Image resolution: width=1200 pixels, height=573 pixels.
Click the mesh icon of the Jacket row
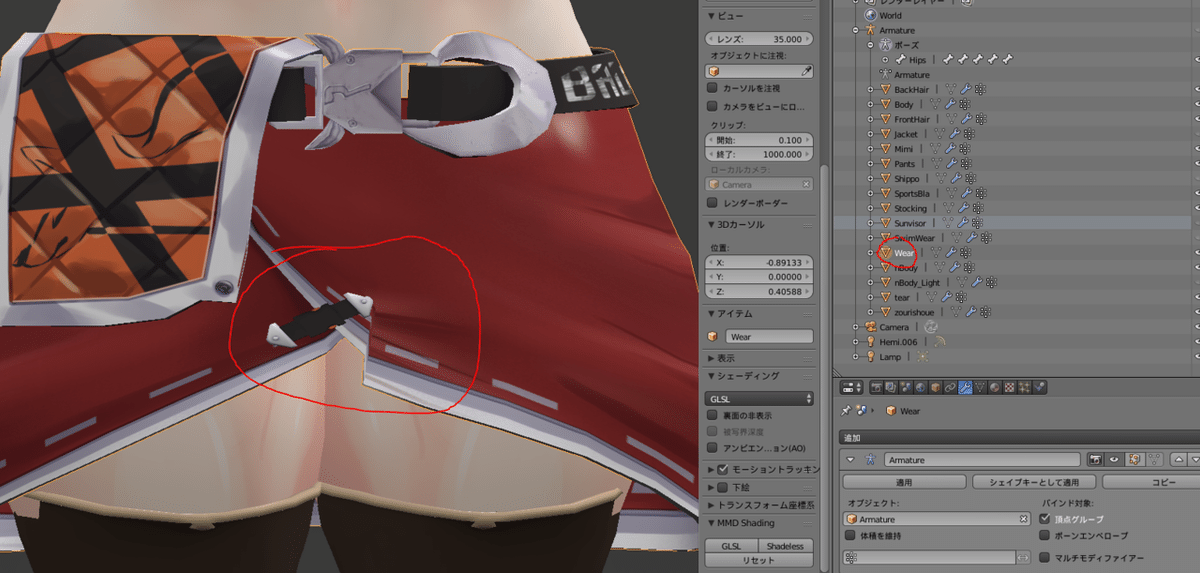click(885, 134)
